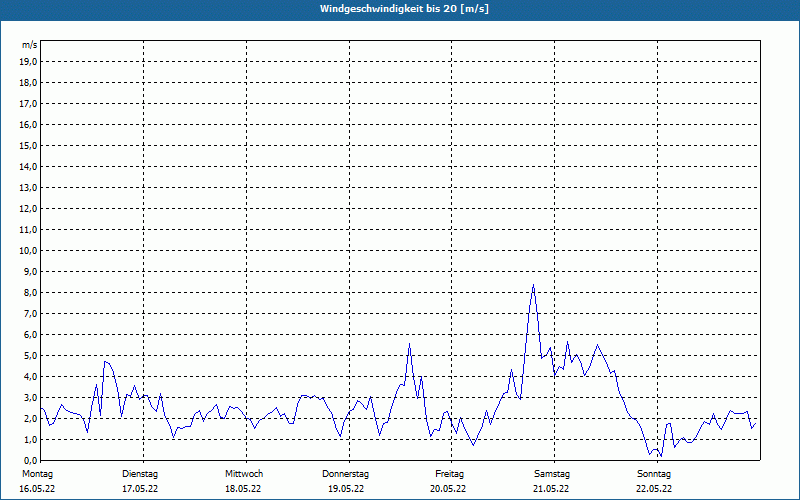Click the date 20.05.22
This screenshot has height=500, width=800.
coord(448,489)
